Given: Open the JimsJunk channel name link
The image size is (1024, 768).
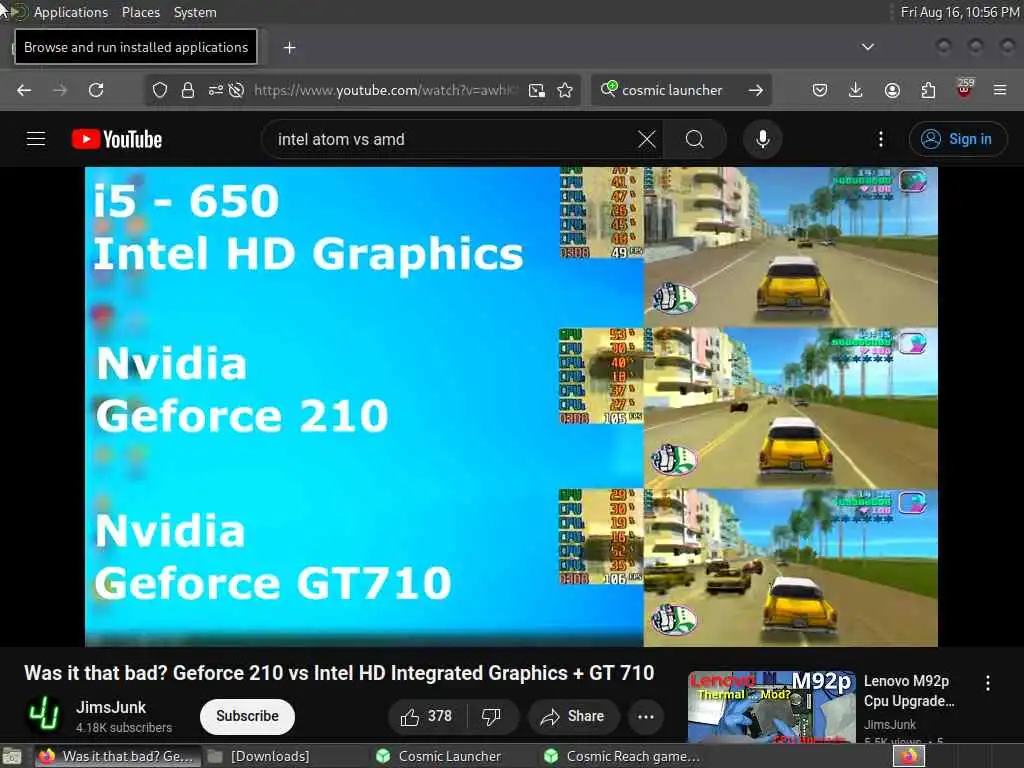Looking at the screenshot, I should tap(111, 707).
